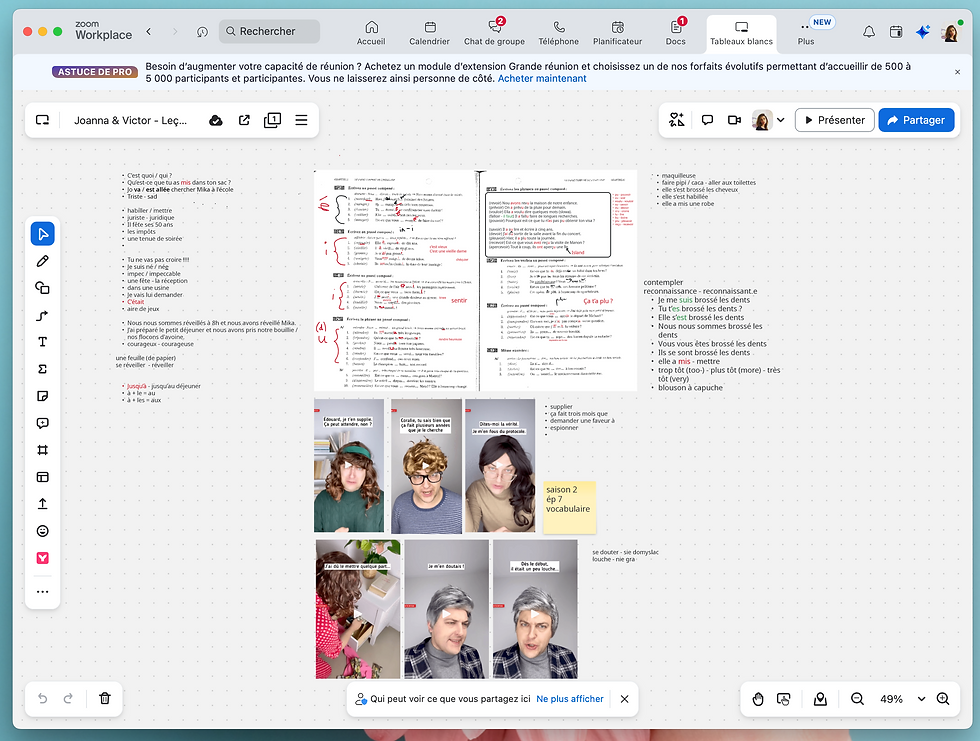980x741 pixels.
Task: Dismiss the Astuce de pro banner
Action: (958, 72)
